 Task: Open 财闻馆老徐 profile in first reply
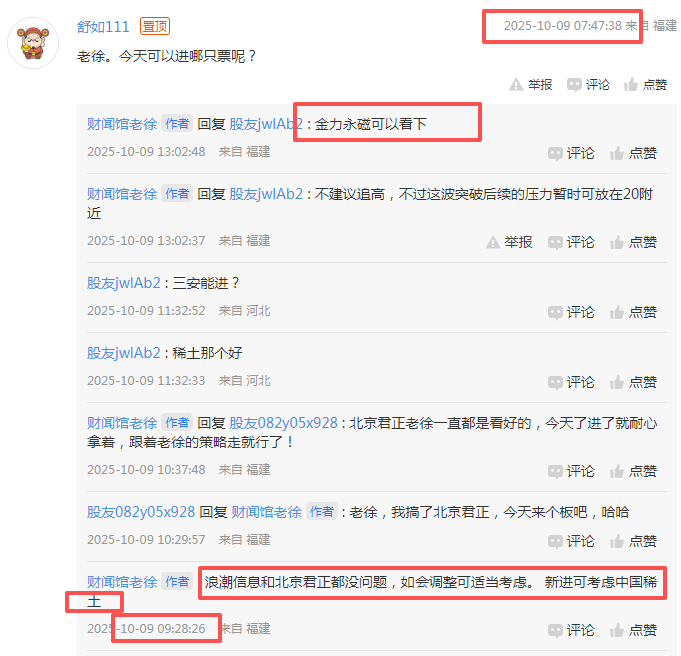(122, 124)
